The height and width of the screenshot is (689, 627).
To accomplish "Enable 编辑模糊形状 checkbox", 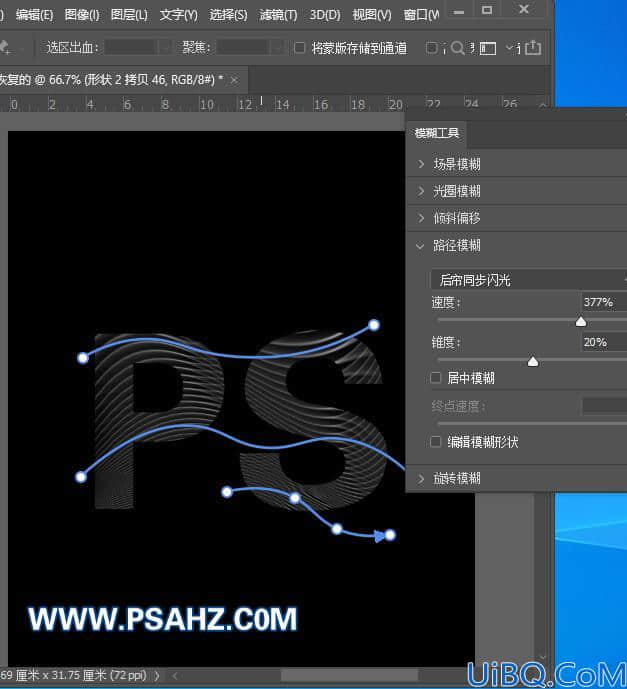I will 435,441.
